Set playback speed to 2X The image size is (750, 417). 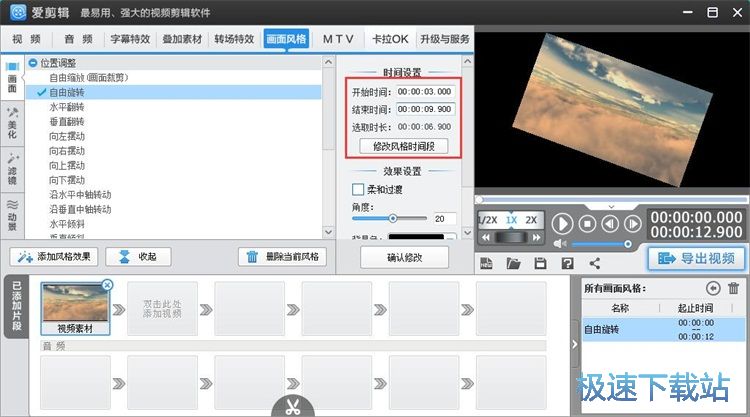pos(531,220)
